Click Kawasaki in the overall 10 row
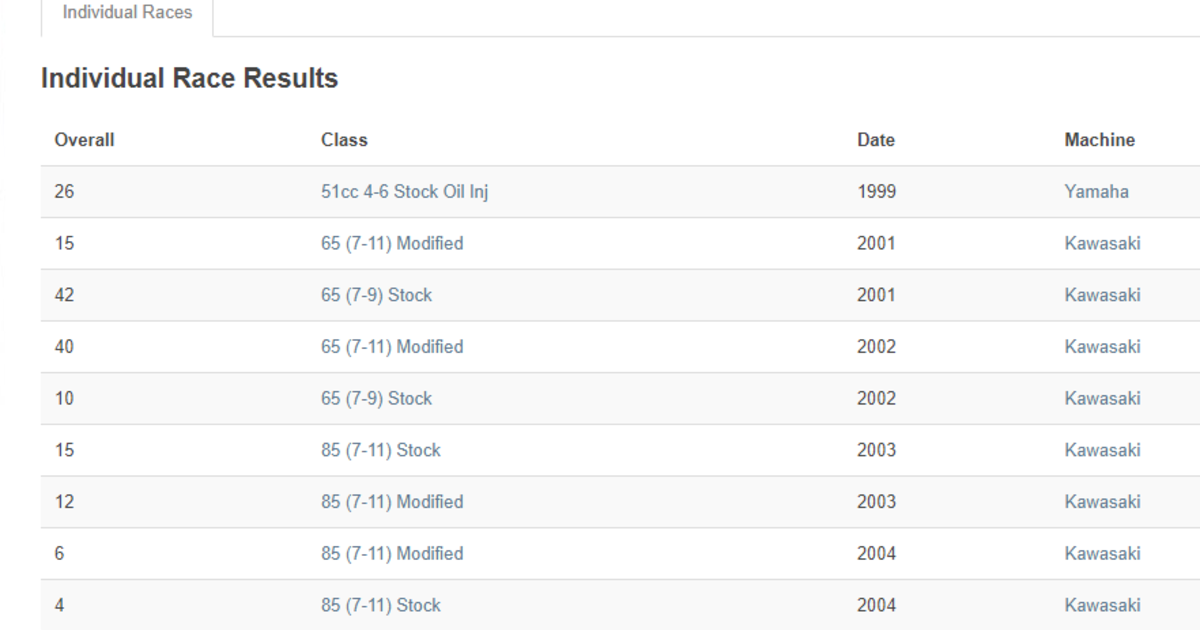Screen dimensions: 1200x630 (x=1102, y=399)
